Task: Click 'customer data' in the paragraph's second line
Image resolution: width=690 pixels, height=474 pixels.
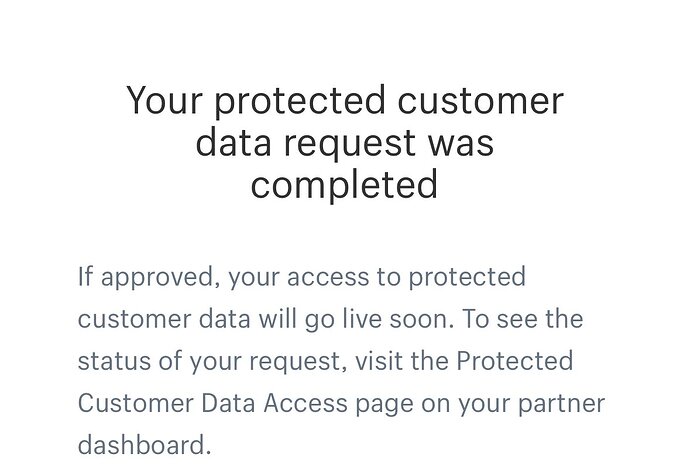Action: pyautogui.click(x=164, y=319)
